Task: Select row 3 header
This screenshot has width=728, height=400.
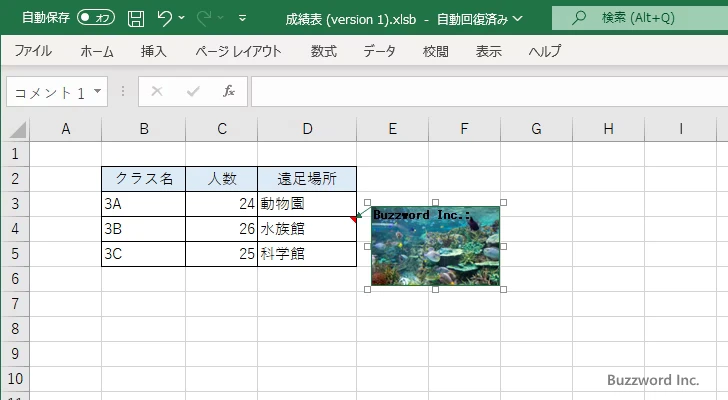Action: [x=15, y=204]
